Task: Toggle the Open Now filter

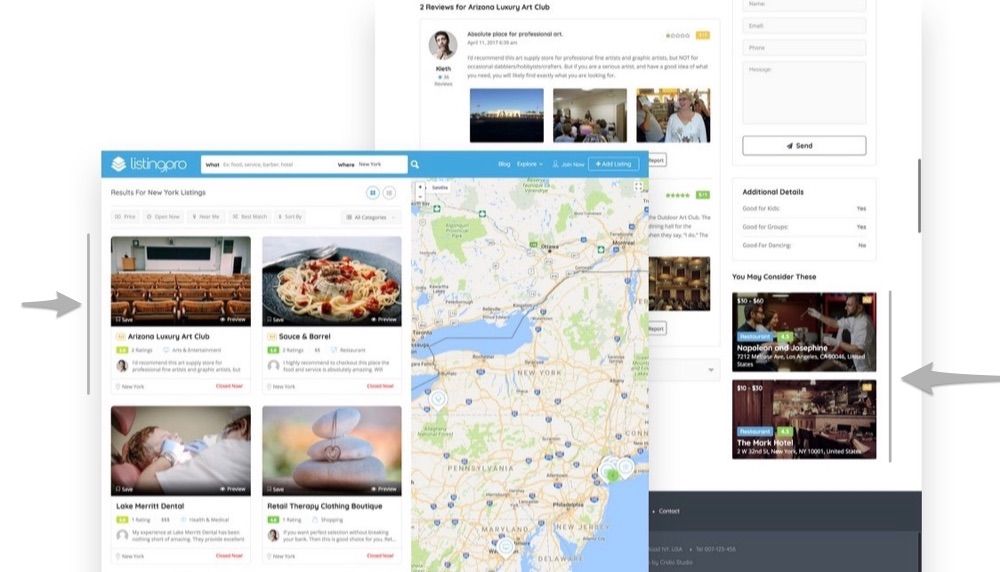Action: [x=163, y=217]
